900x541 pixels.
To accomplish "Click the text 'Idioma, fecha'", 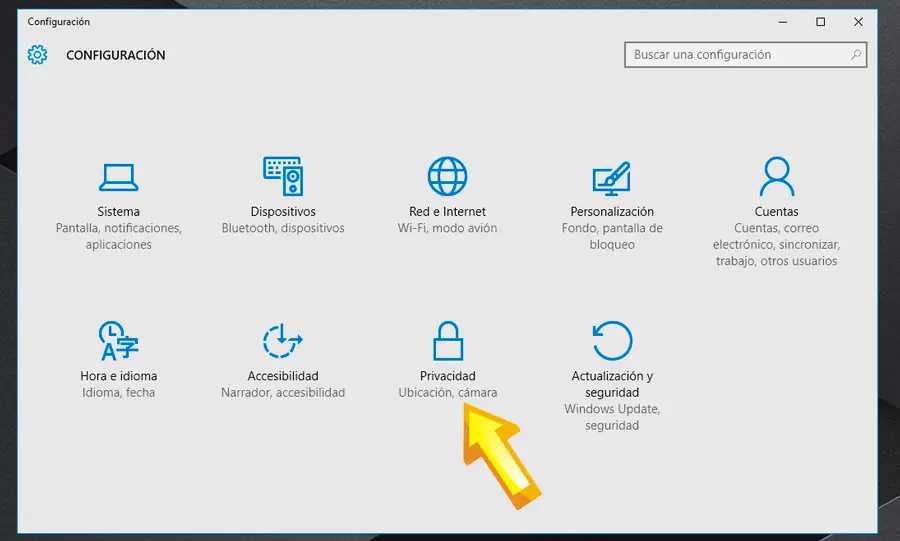I will 118,392.
